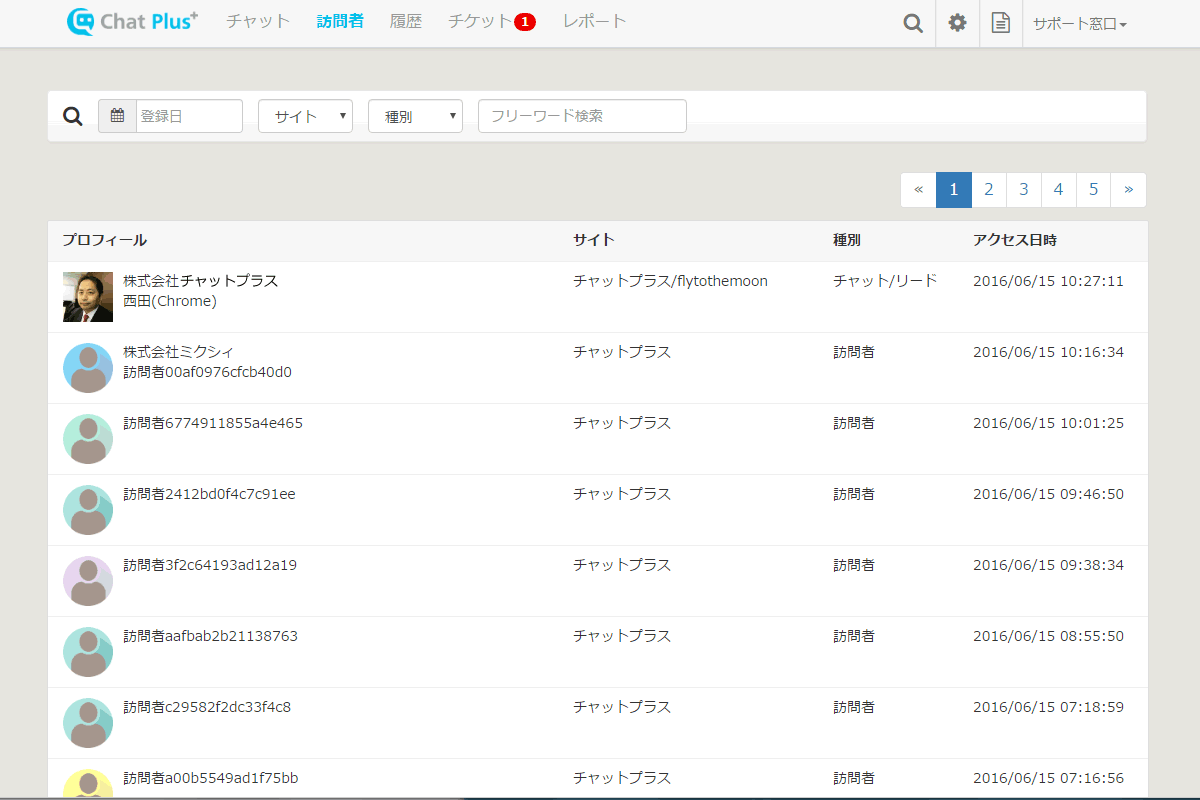Open settings gear icon

coord(957,23)
